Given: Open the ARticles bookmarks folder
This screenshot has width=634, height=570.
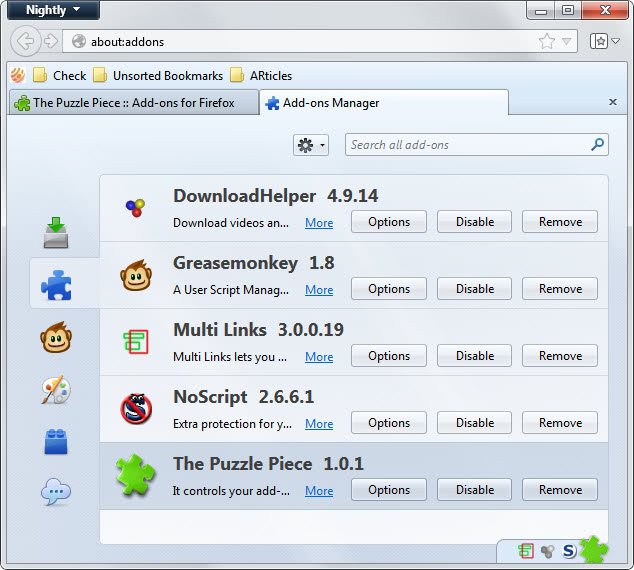Looking at the screenshot, I should [x=261, y=76].
